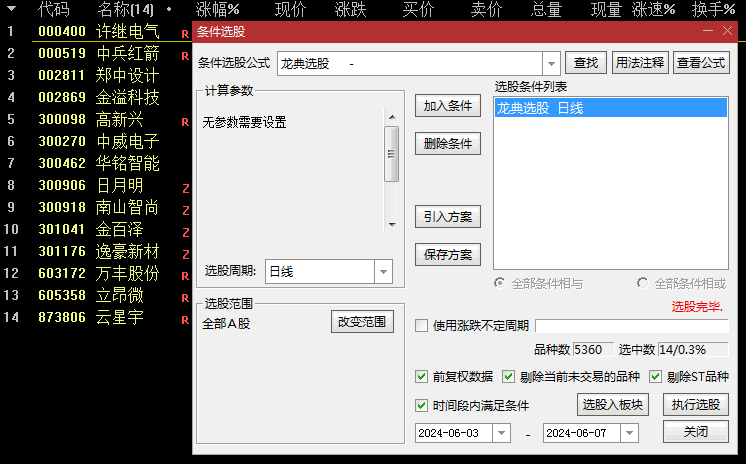Select stock row 002811 郑中设计

96,75
